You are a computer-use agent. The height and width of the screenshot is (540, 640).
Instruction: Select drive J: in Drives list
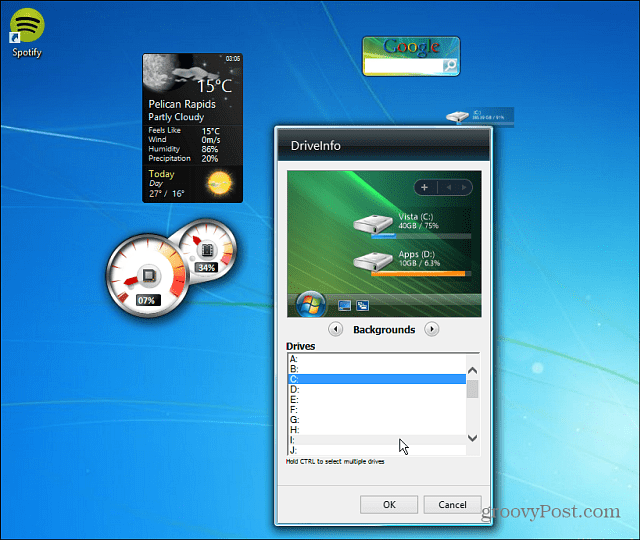tap(377, 450)
